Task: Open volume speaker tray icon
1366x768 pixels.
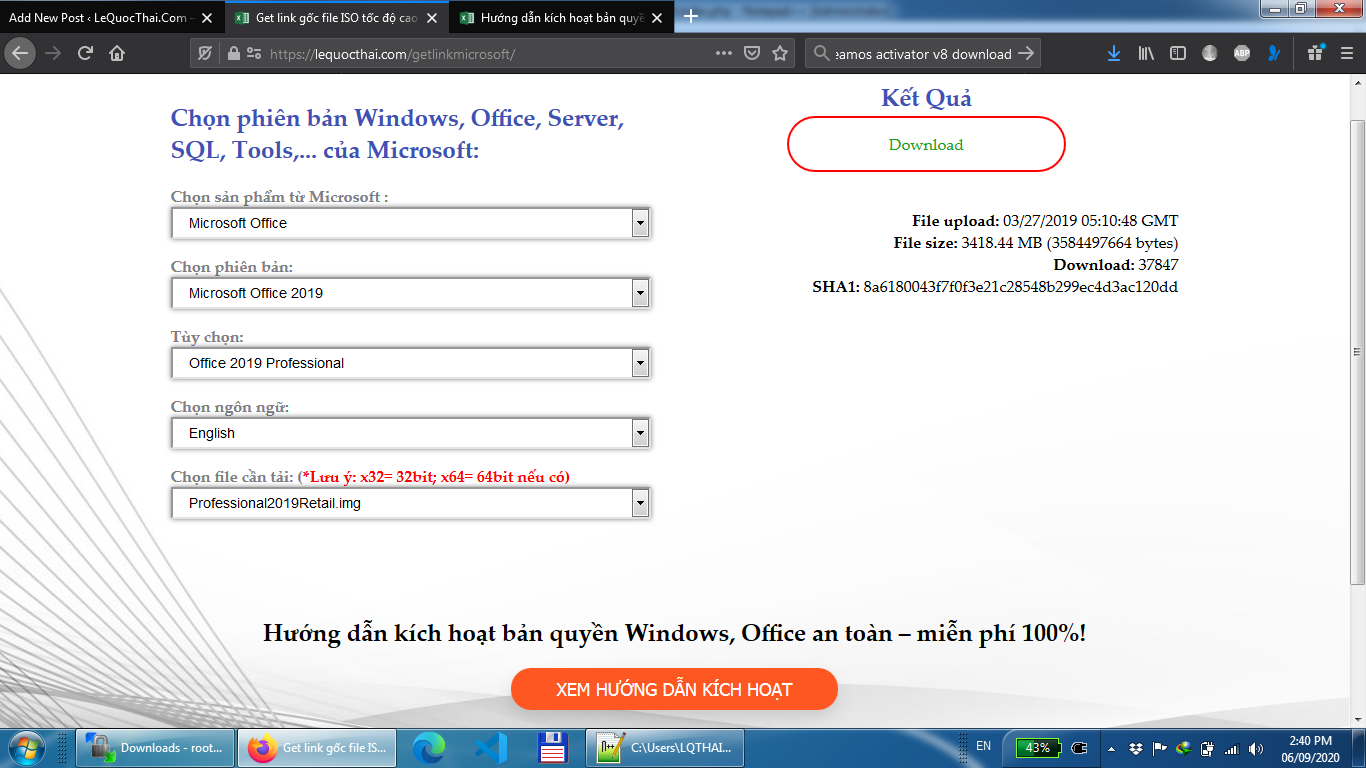Action: click(1256, 748)
